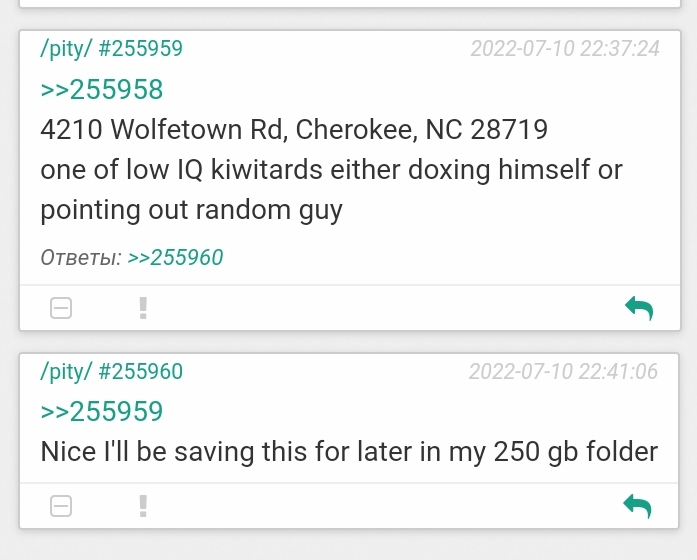Click post number #255959 in header
The height and width of the screenshot is (560, 697).
pos(140,48)
